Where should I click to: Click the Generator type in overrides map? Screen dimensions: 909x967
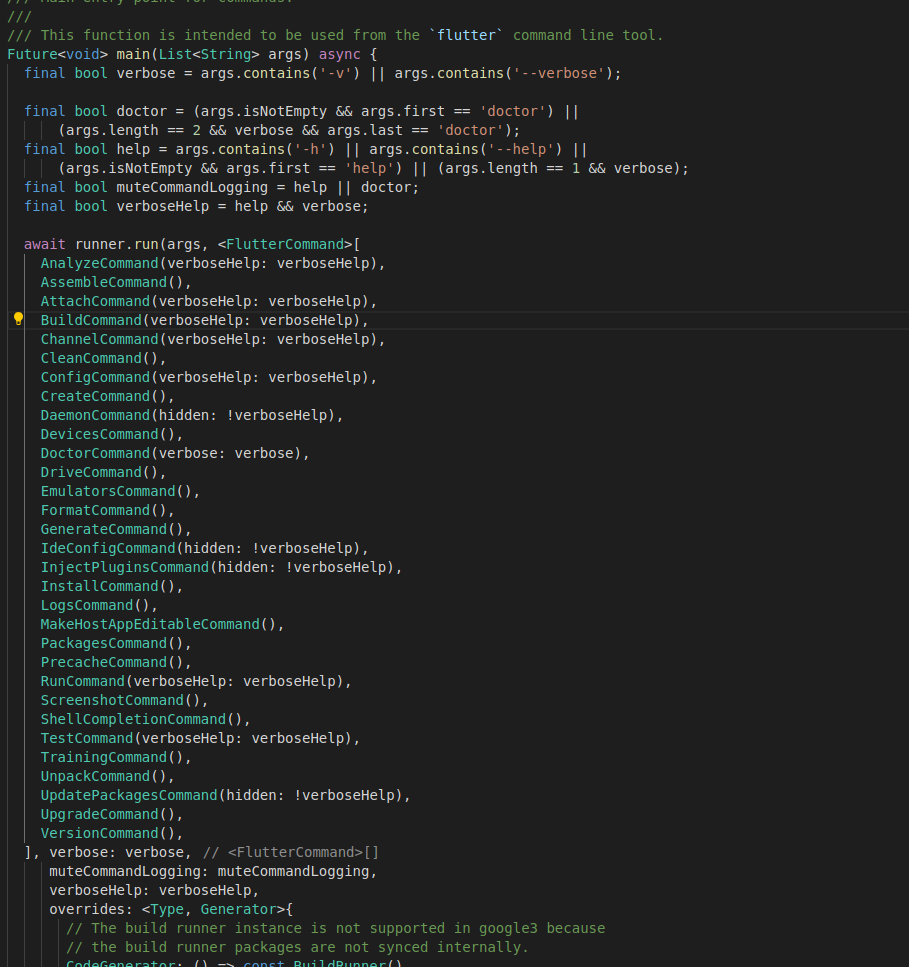pos(238,909)
